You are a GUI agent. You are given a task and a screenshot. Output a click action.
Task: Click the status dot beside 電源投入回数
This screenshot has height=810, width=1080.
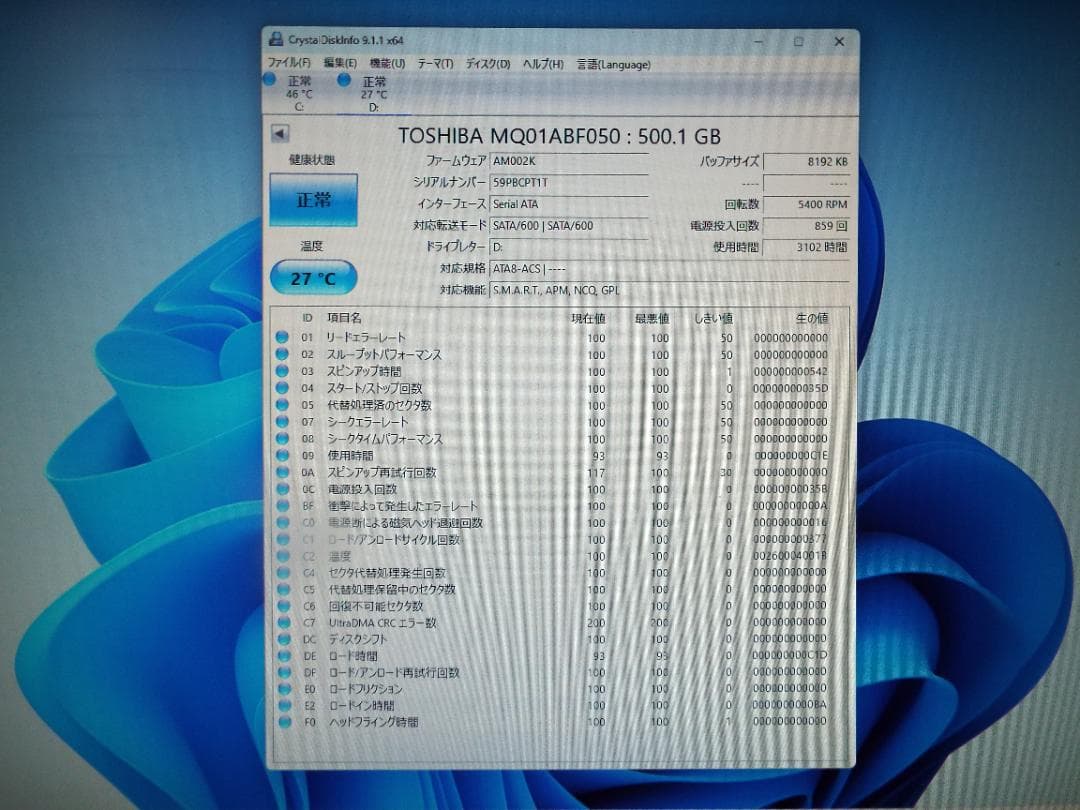coord(282,489)
